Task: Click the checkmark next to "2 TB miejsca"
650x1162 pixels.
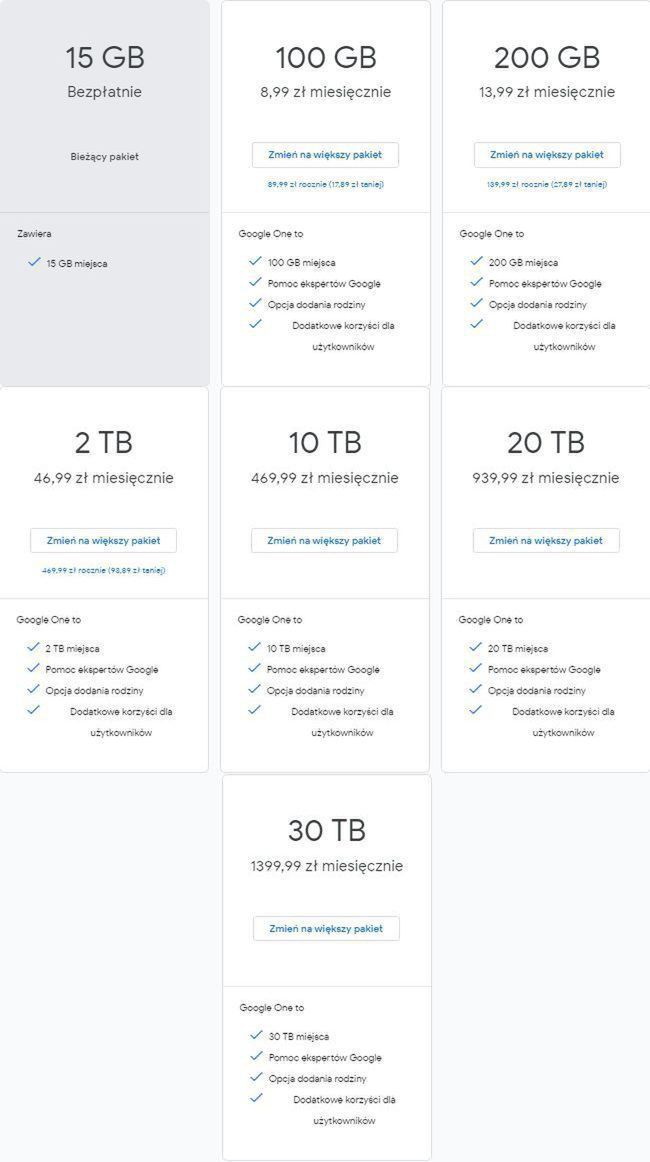Action: click(34, 648)
